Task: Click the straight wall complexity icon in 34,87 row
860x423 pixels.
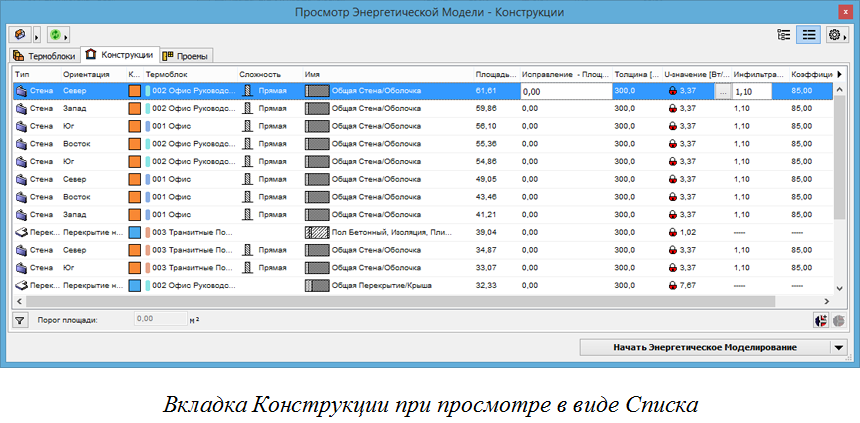Action: click(248, 250)
